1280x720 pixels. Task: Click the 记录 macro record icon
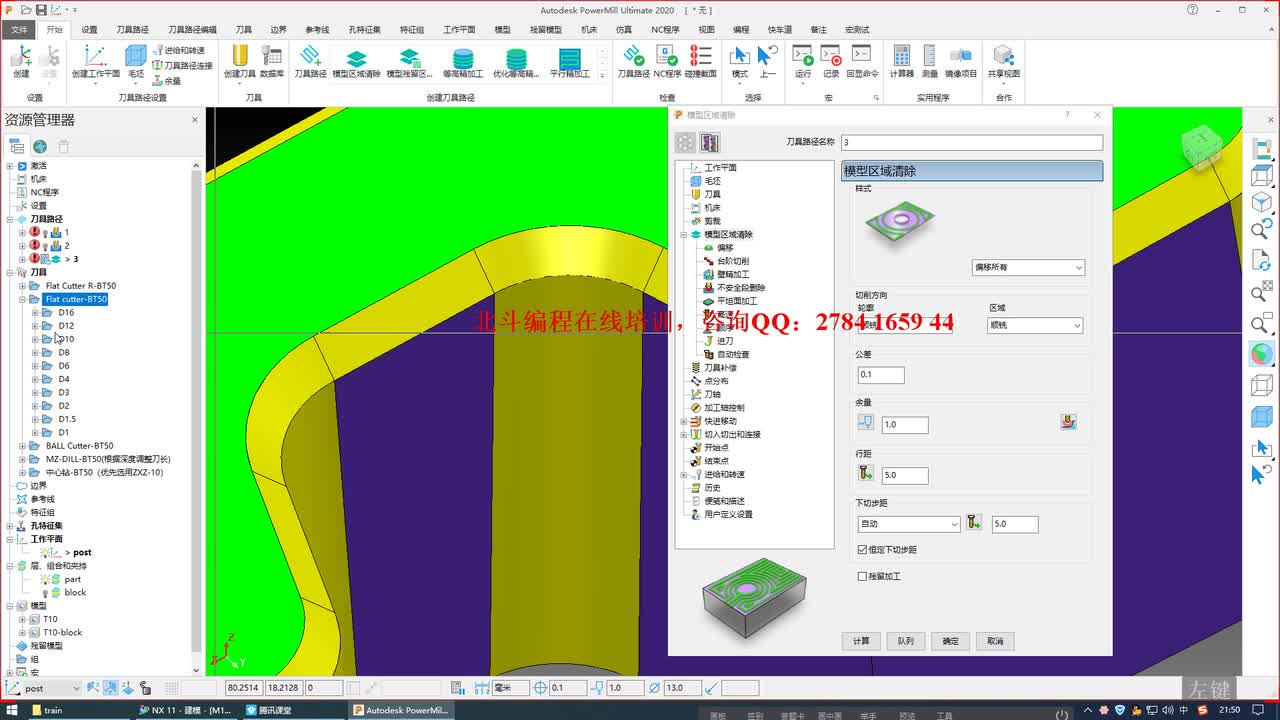pyautogui.click(x=831, y=55)
